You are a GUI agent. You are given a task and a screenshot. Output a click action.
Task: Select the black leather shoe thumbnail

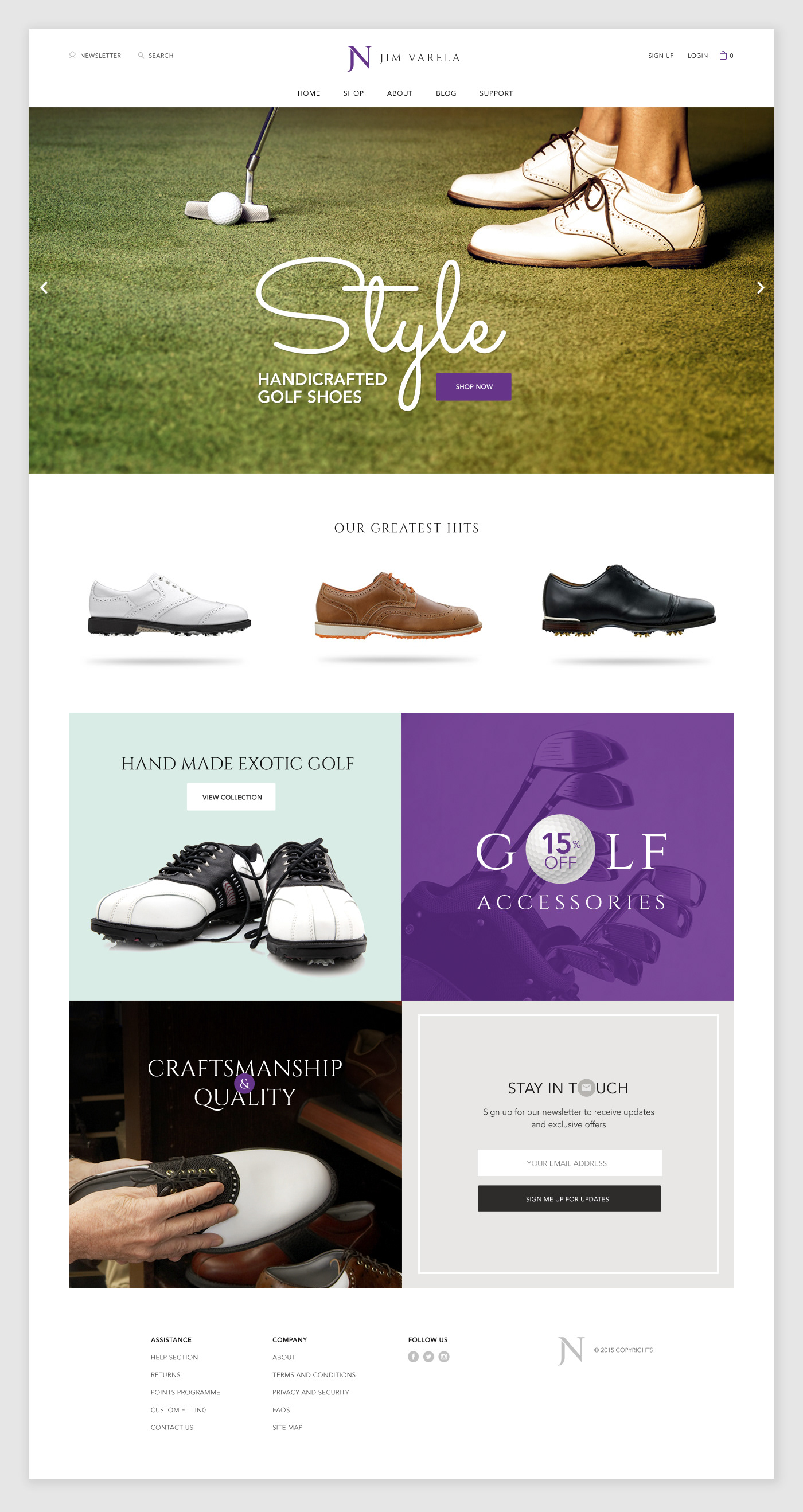tap(629, 601)
